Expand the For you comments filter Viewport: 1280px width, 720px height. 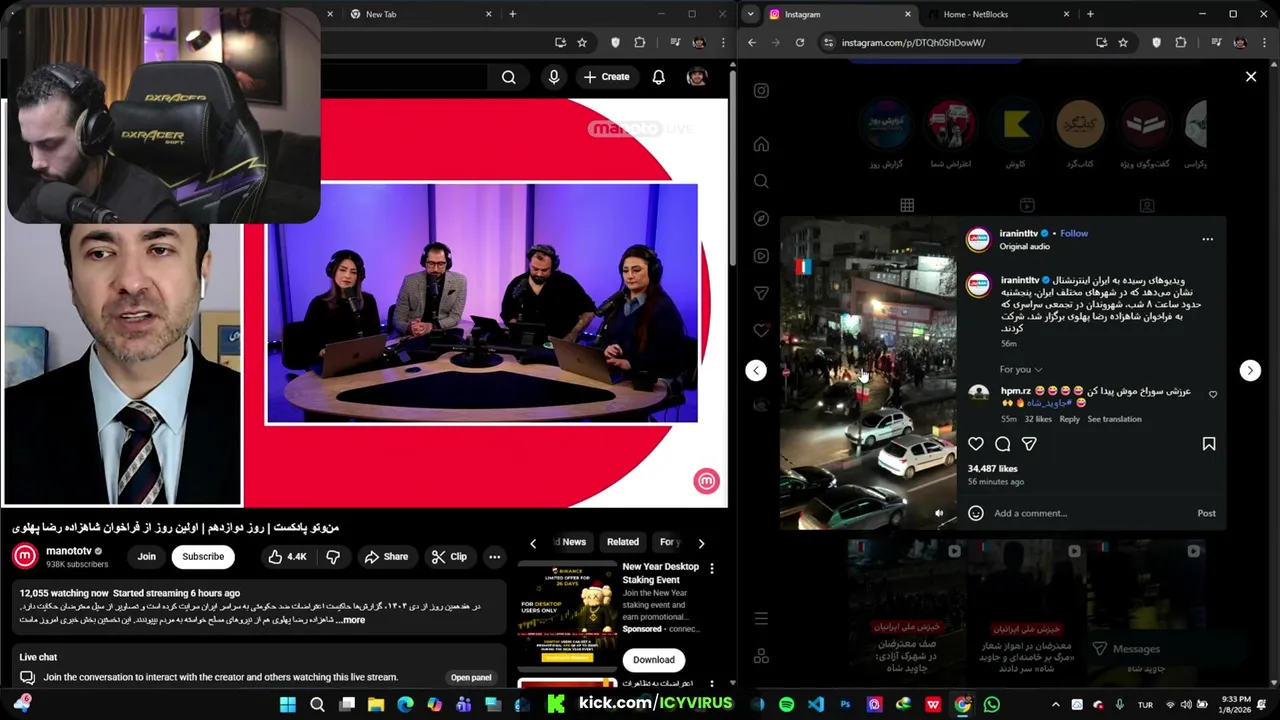(1020, 369)
